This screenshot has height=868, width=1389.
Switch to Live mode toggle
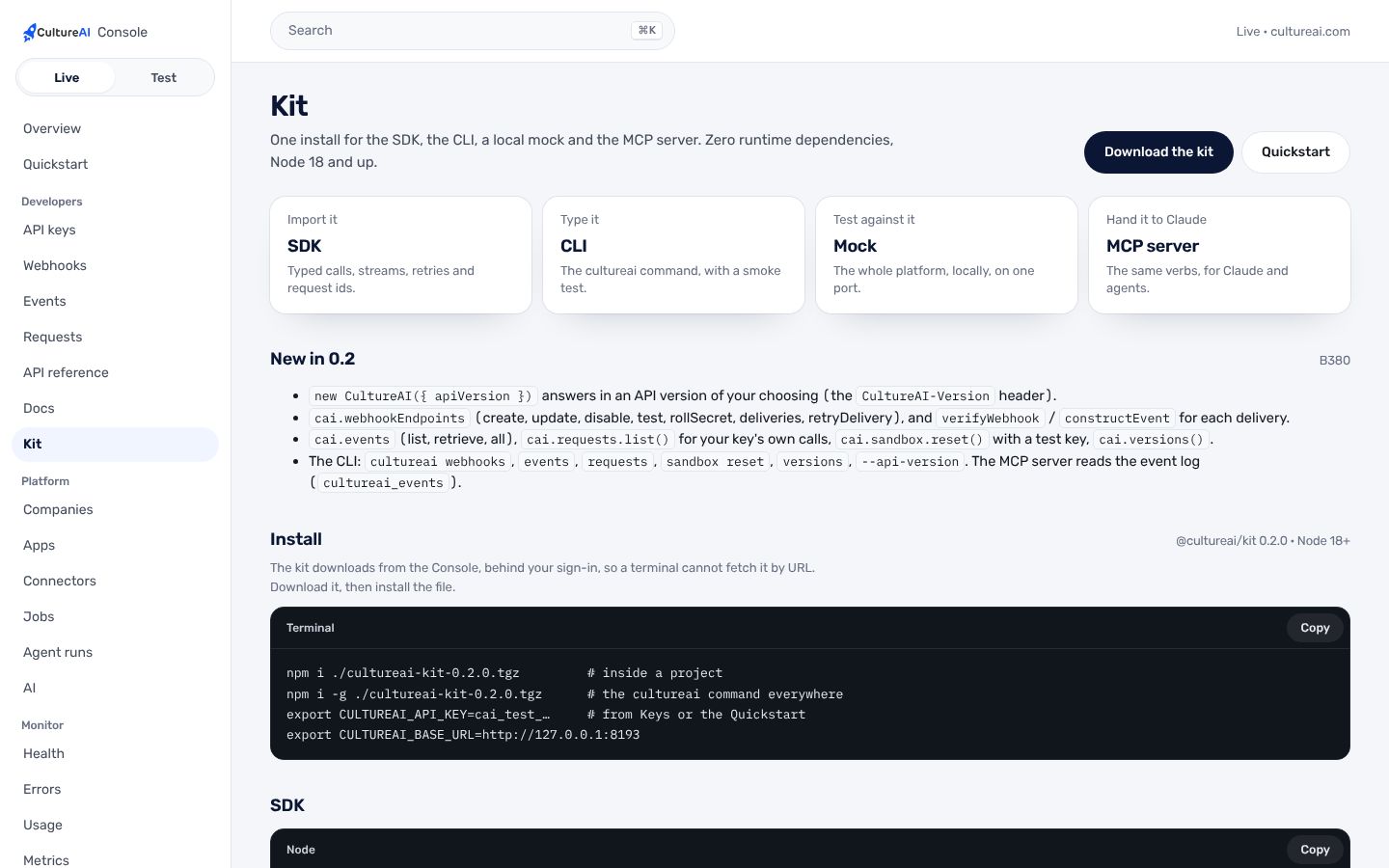pos(67,77)
